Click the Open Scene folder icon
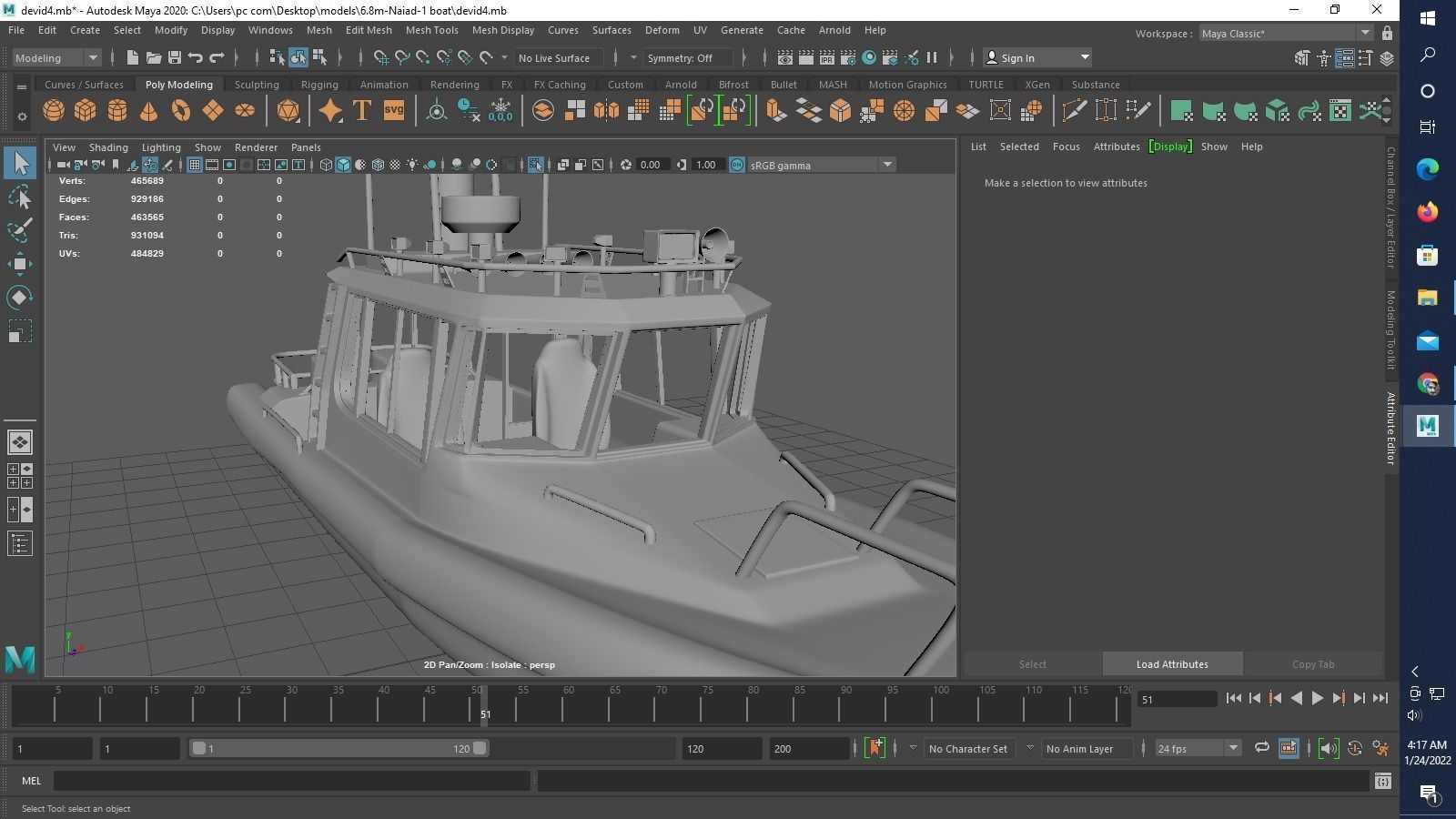Screen dimensions: 1456x819 click(153, 57)
